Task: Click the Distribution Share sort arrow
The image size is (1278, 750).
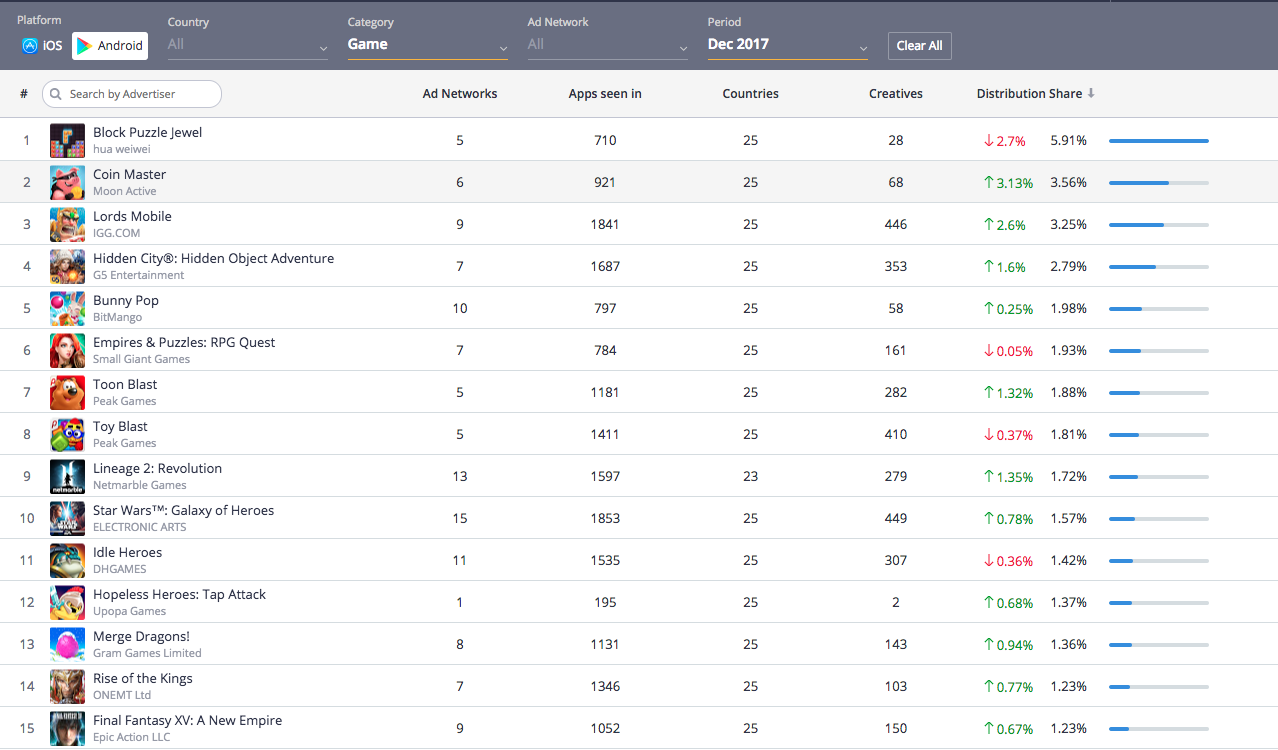Action: tap(1091, 93)
